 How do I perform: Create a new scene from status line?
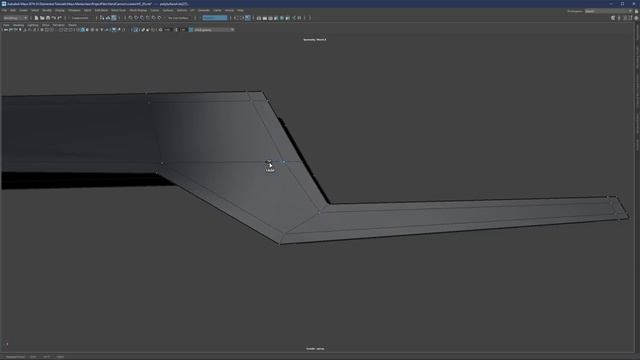point(36,18)
